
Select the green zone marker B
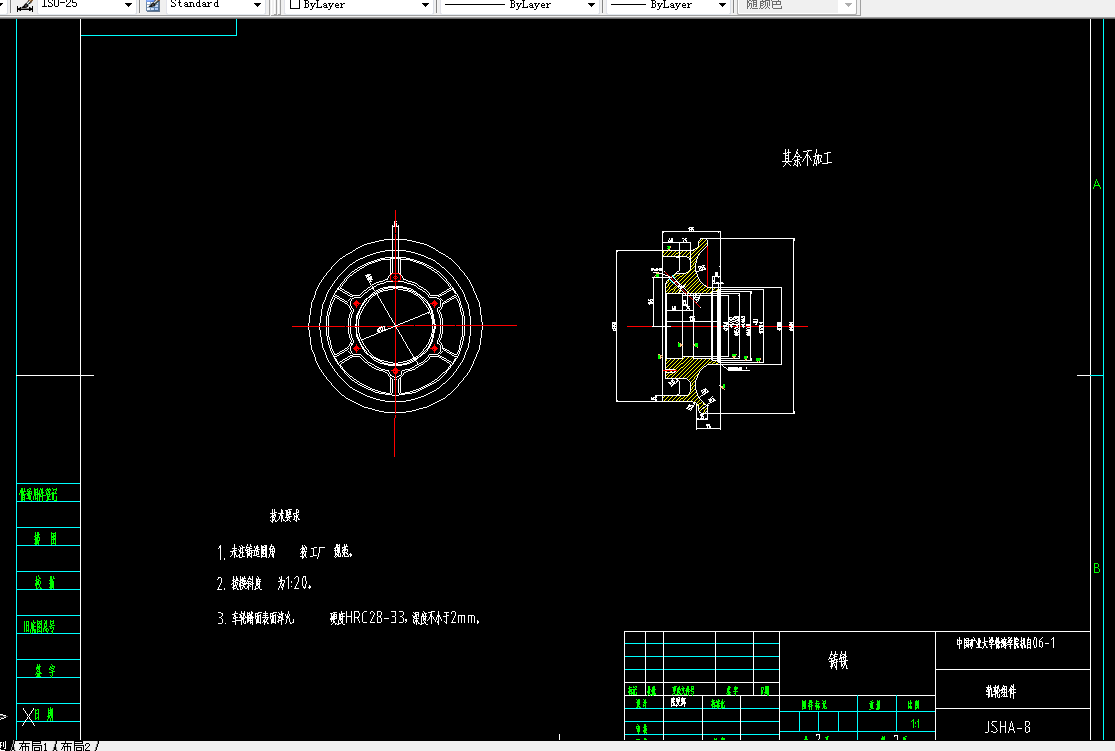coord(1097,568)
